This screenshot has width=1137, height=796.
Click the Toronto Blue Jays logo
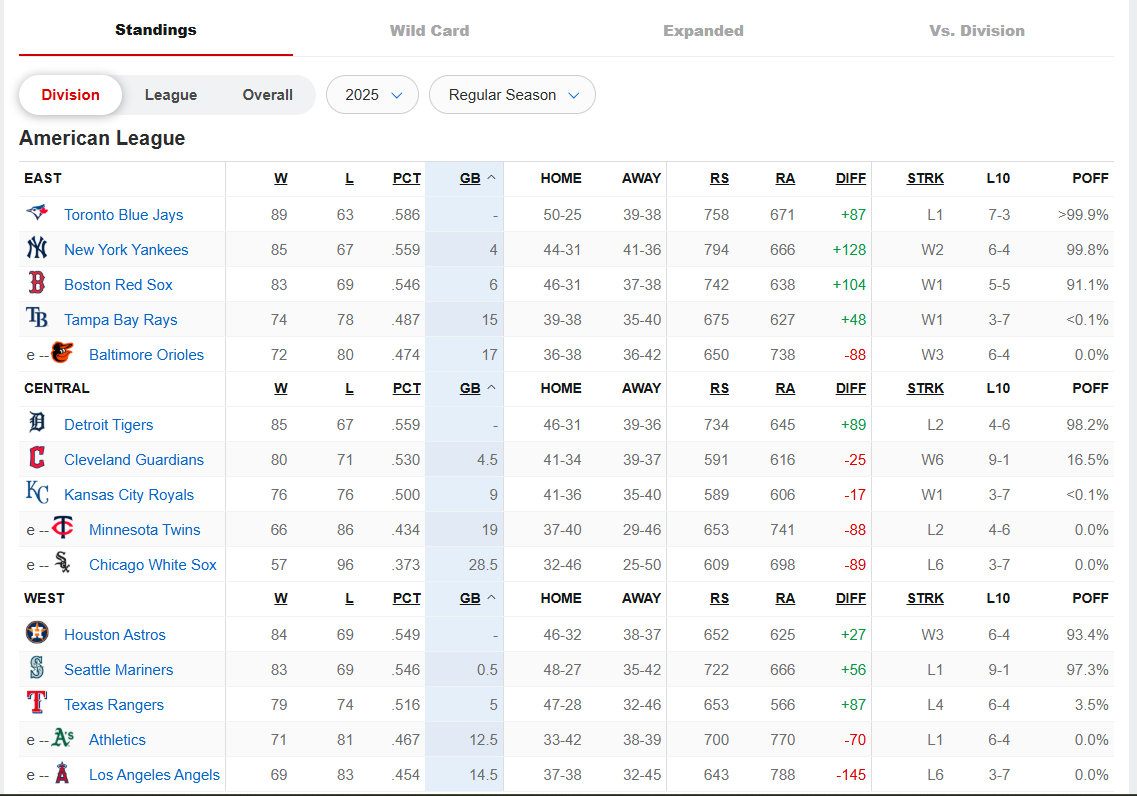pyautogui.click(x=37, y=213)
